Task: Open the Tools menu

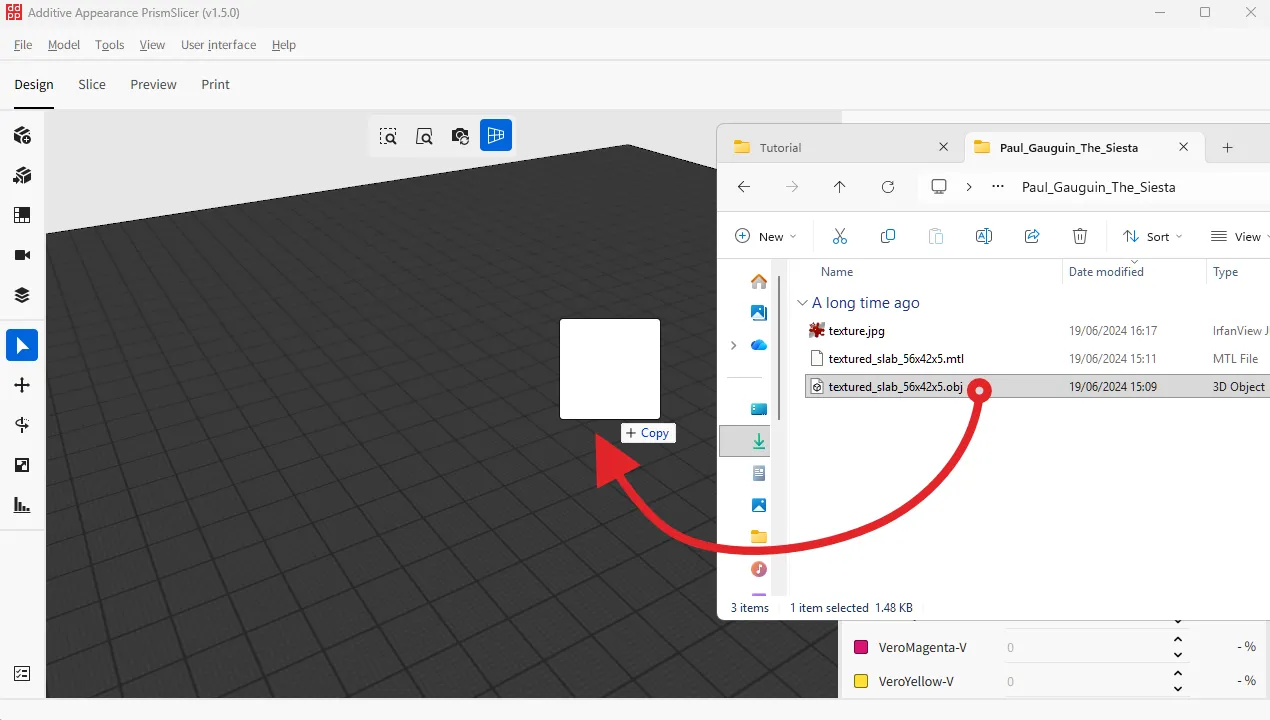Action: (109, 45)
